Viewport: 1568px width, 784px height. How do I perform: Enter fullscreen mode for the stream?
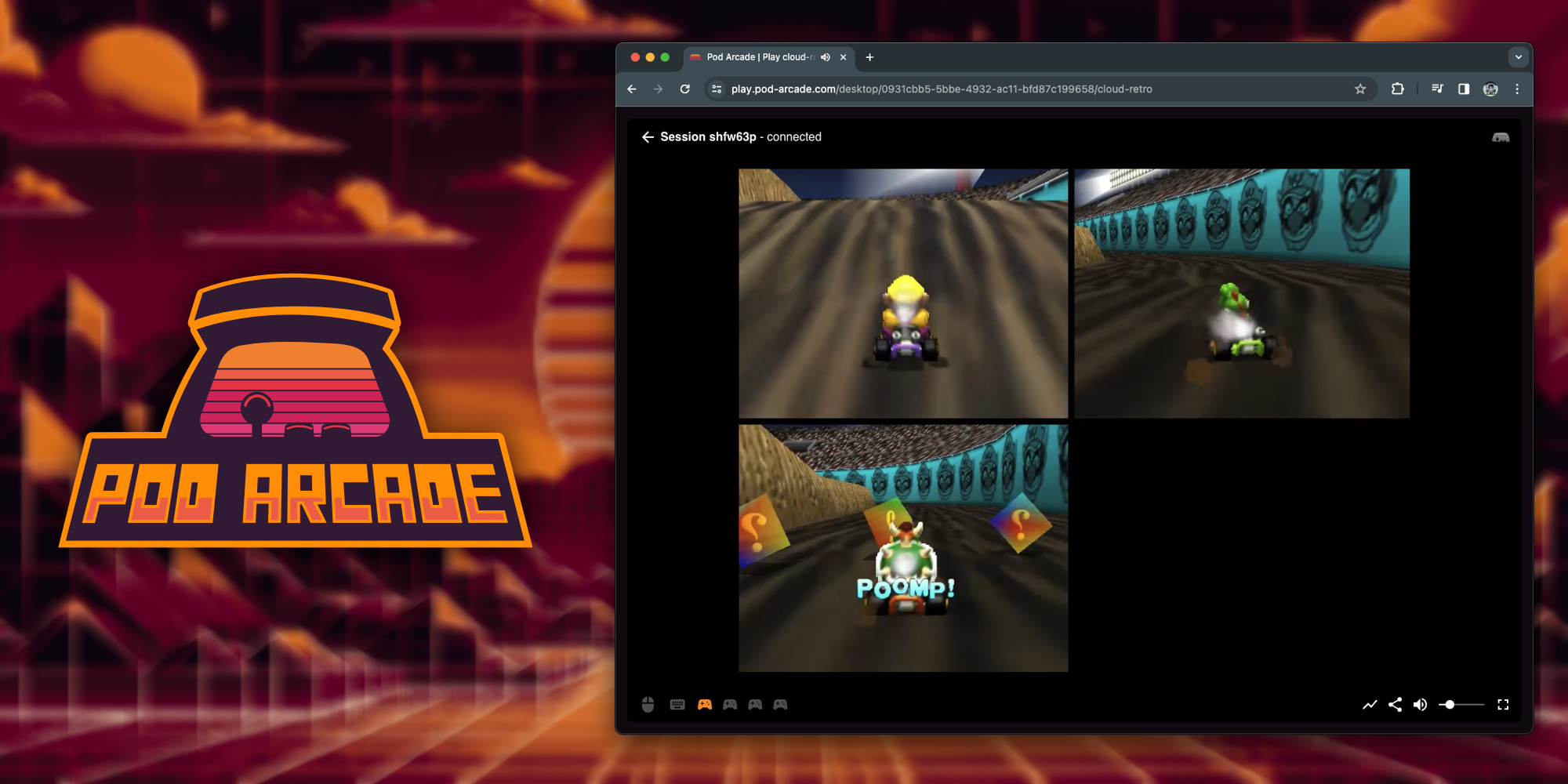click(x=1503, y=705)
